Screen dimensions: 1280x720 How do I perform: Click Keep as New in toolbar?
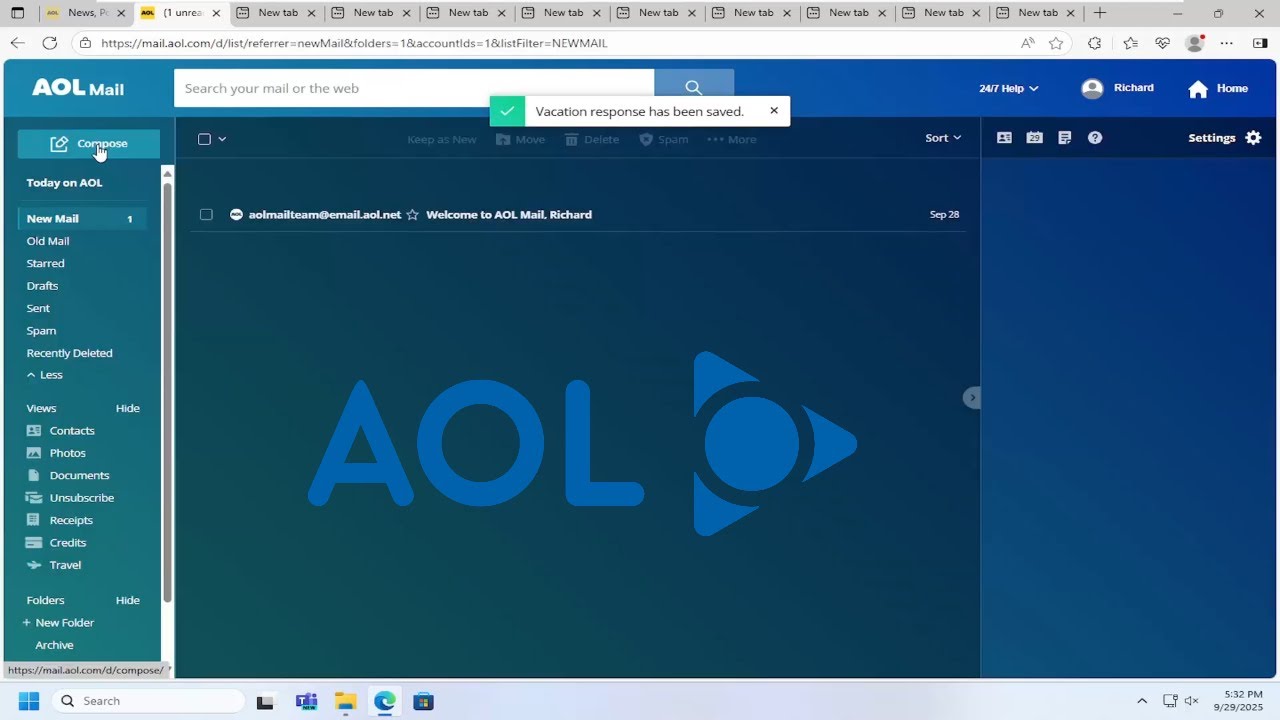(x=442, y=140)
